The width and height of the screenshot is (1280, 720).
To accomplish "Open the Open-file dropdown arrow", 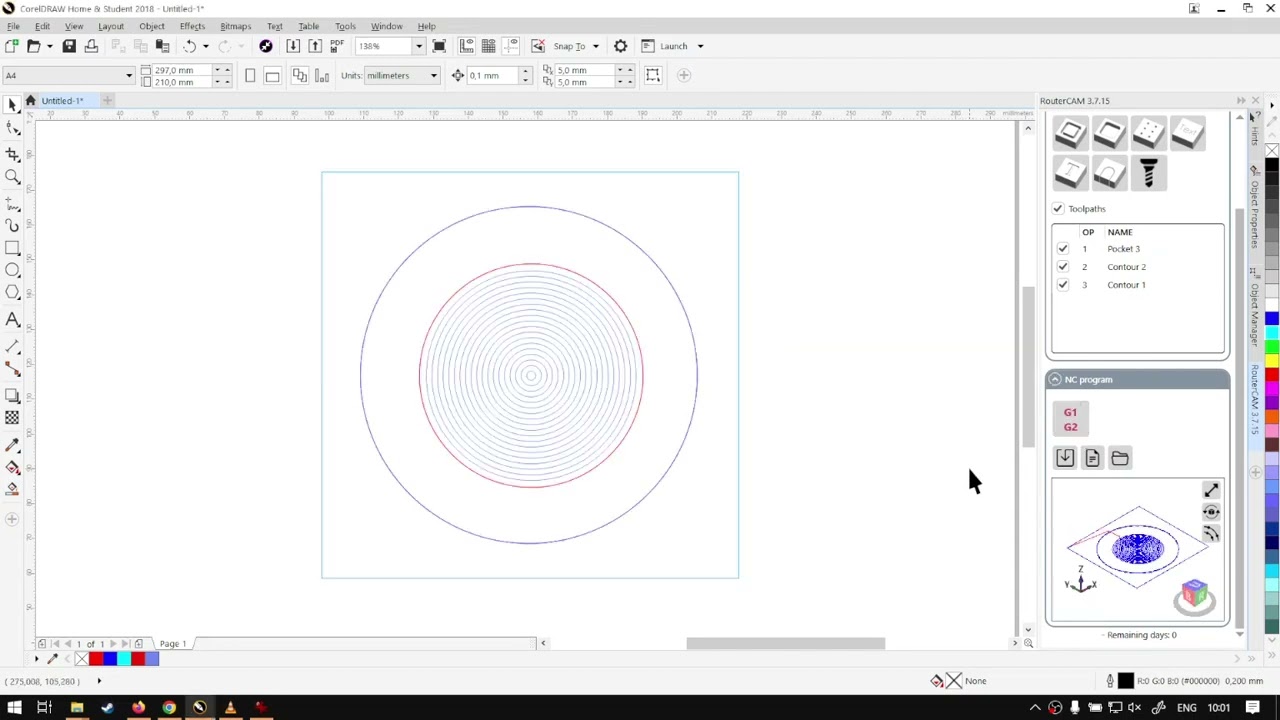I will (x=49, y=46).
